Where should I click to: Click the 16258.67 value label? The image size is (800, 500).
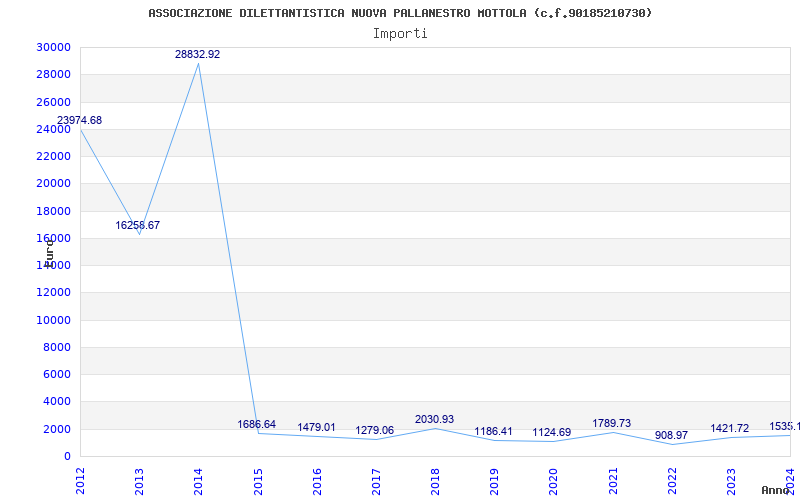click(137, 225)
